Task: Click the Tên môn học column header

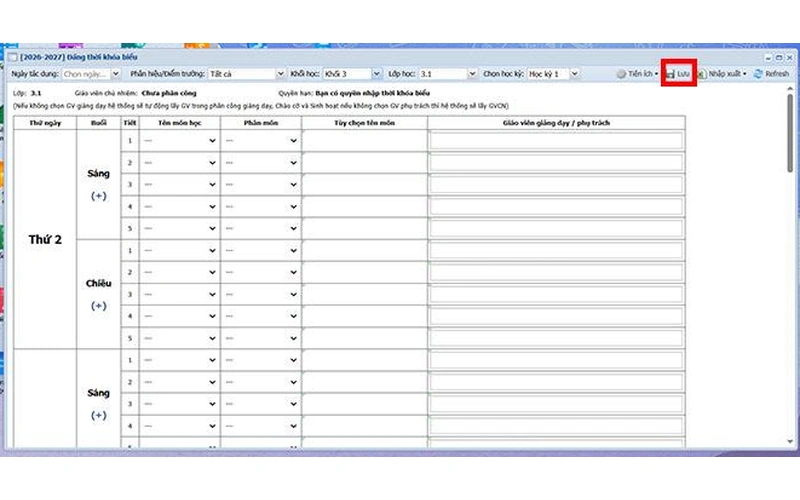Action: 180,123
